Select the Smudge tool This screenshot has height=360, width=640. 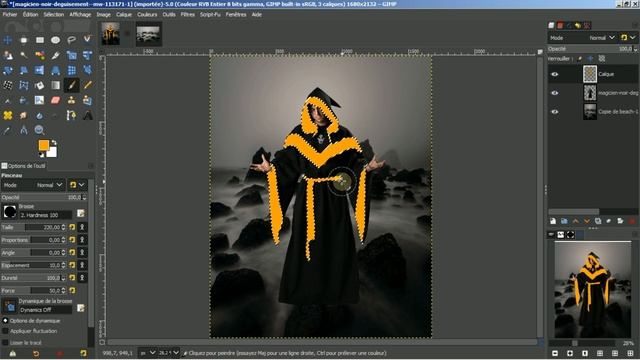24,116
